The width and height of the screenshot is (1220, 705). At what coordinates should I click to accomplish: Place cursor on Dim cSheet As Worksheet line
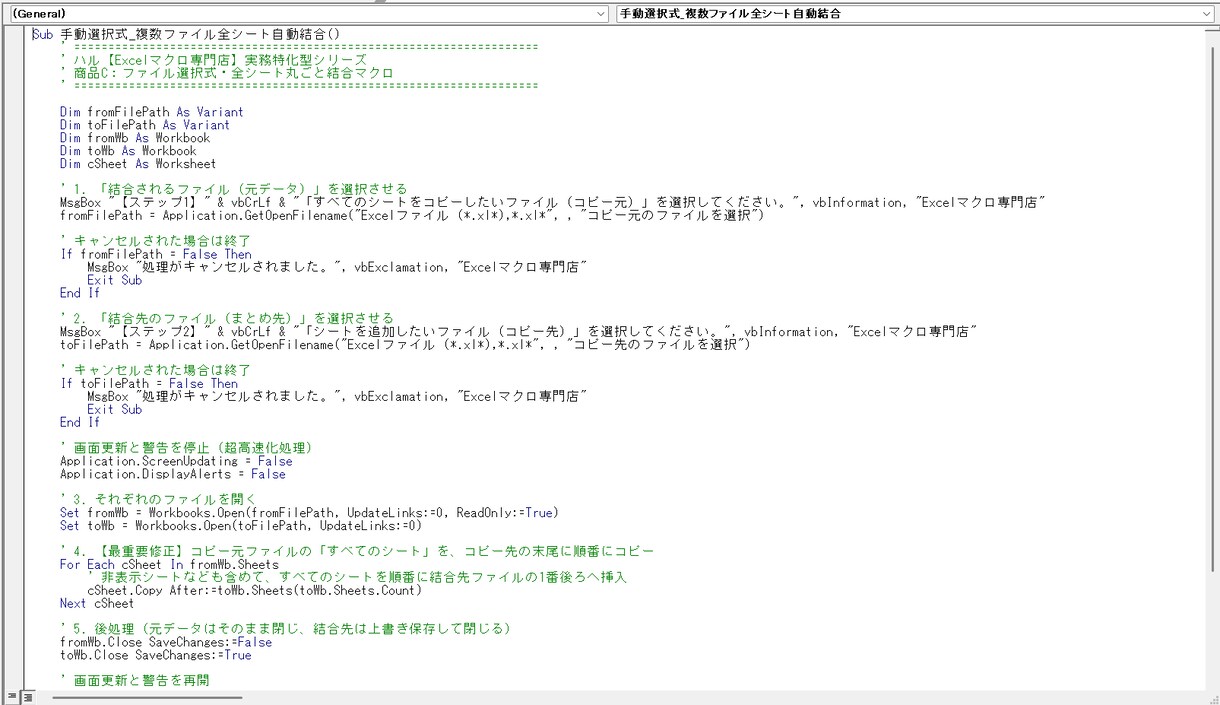tap(137, 164)
